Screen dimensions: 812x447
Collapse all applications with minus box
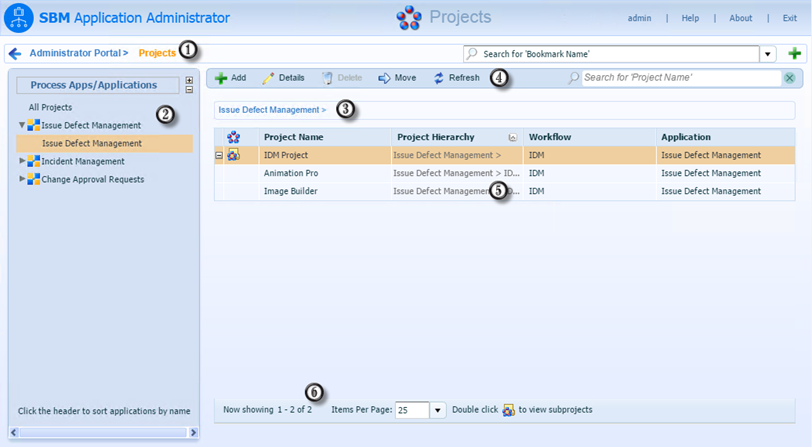[x=189, y=90]
